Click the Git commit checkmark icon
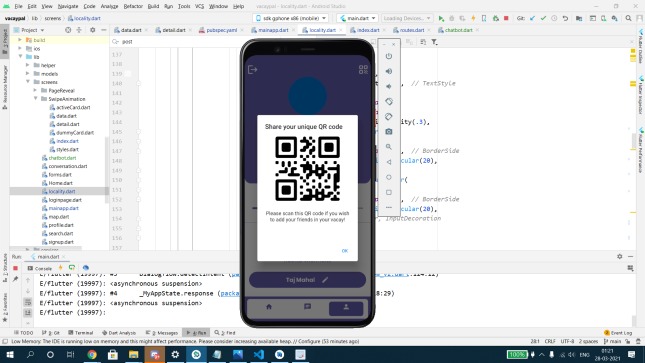645x363 pixels. tap(543, 19)
